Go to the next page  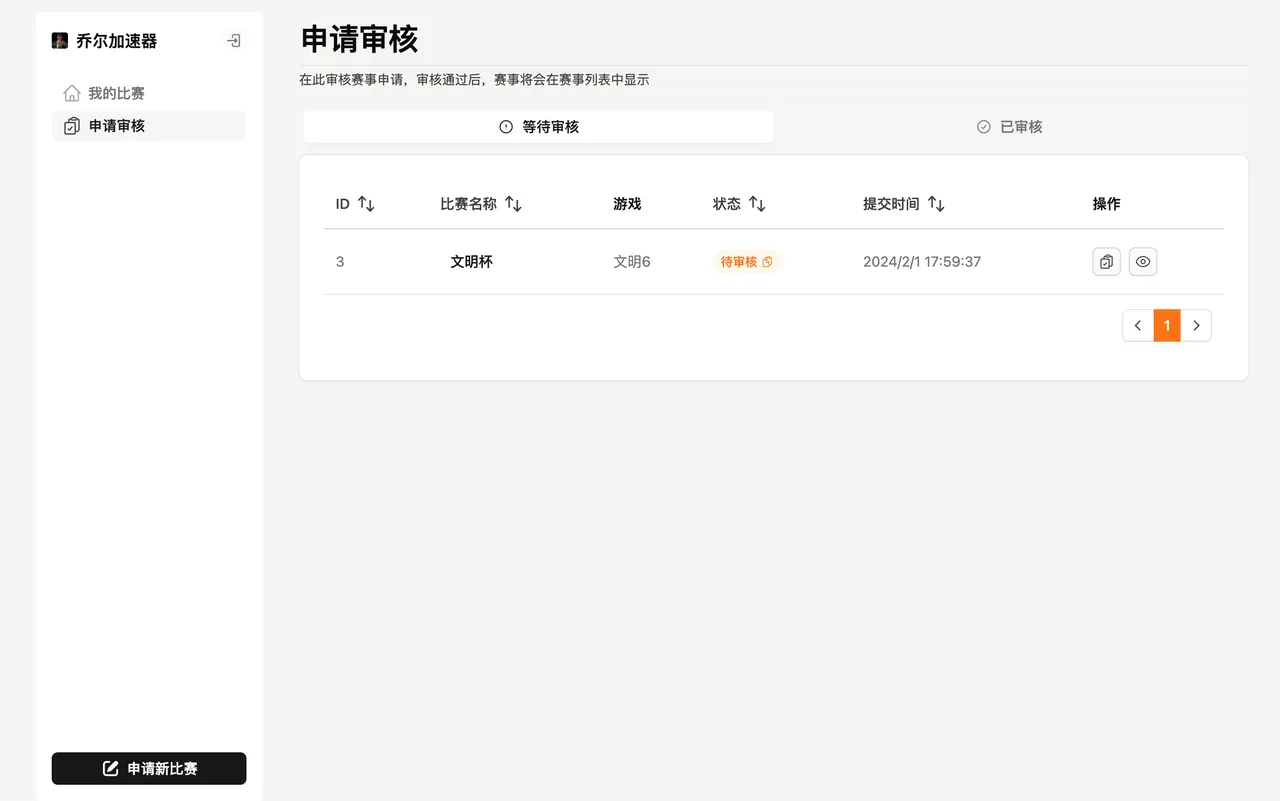1196,326
